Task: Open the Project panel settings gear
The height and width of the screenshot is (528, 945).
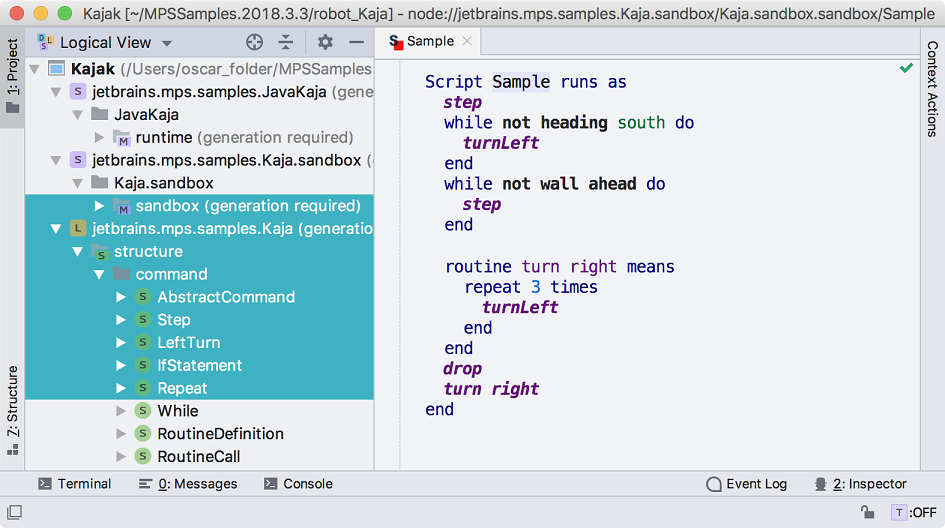Action: coord(325,42)
